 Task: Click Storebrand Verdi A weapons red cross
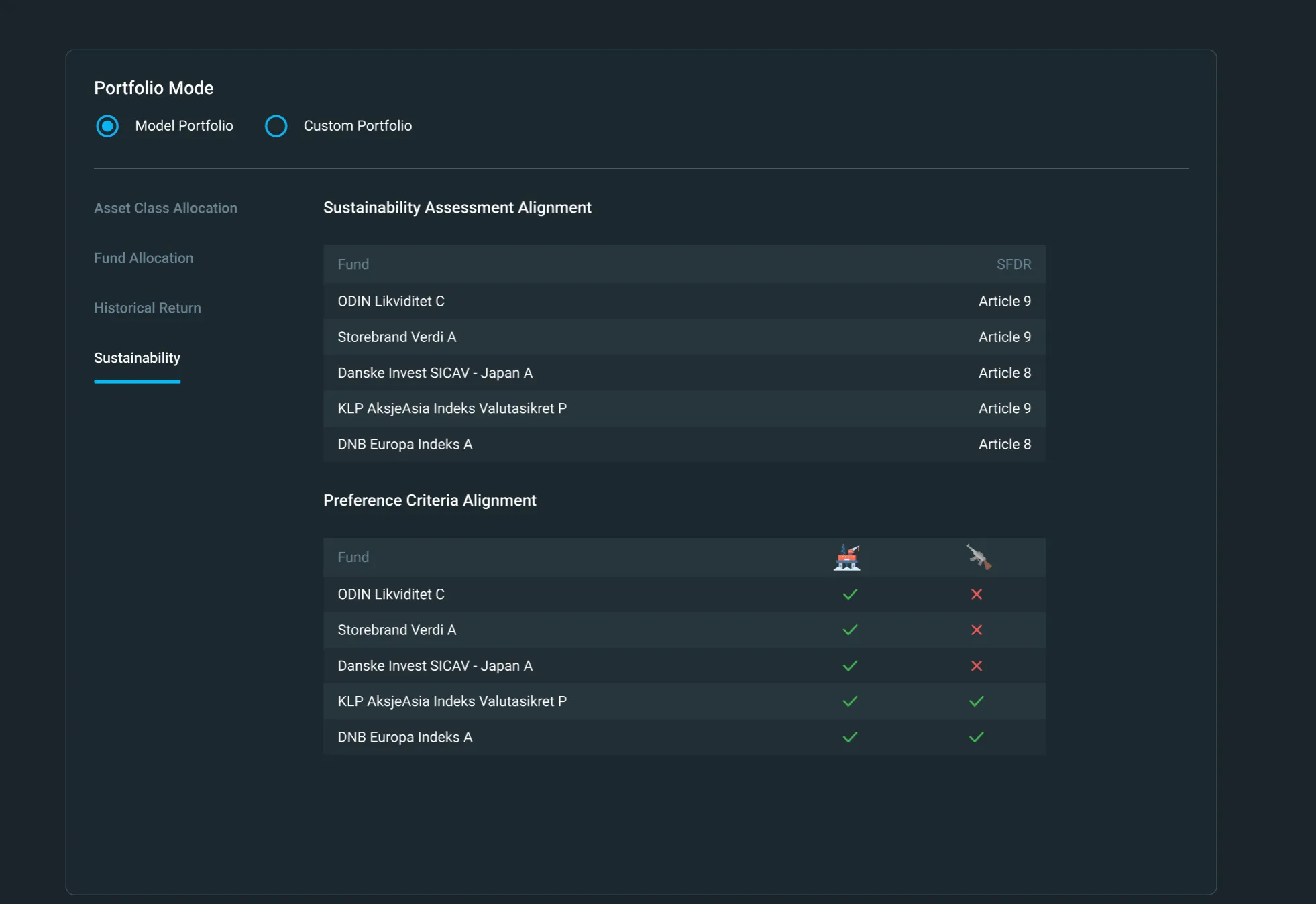tap(977, 630)
